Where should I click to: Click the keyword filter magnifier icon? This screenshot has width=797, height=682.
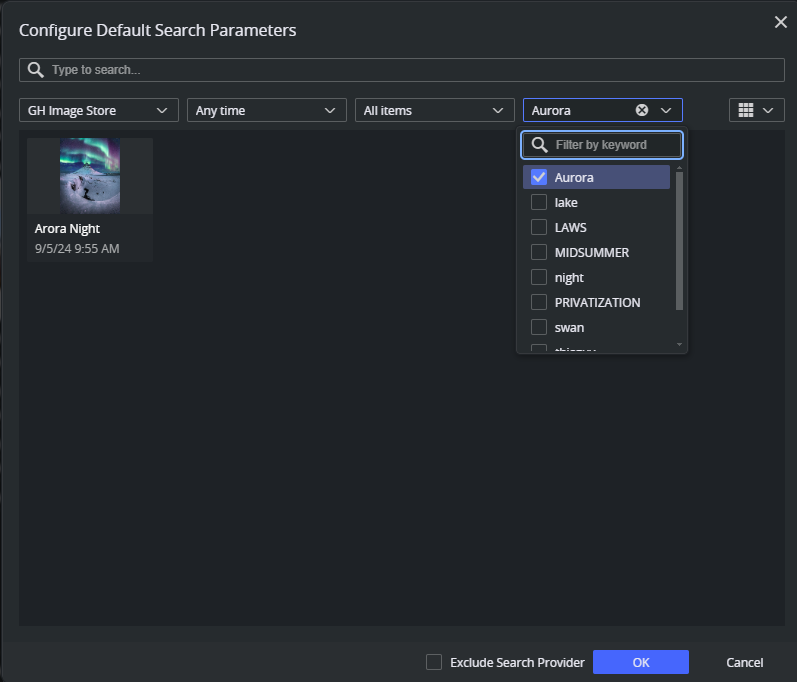click(x=539, y=145)
